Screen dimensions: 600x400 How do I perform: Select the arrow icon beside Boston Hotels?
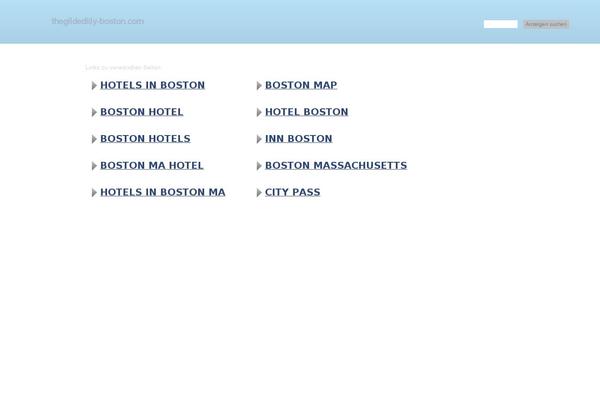click(94, 140)
